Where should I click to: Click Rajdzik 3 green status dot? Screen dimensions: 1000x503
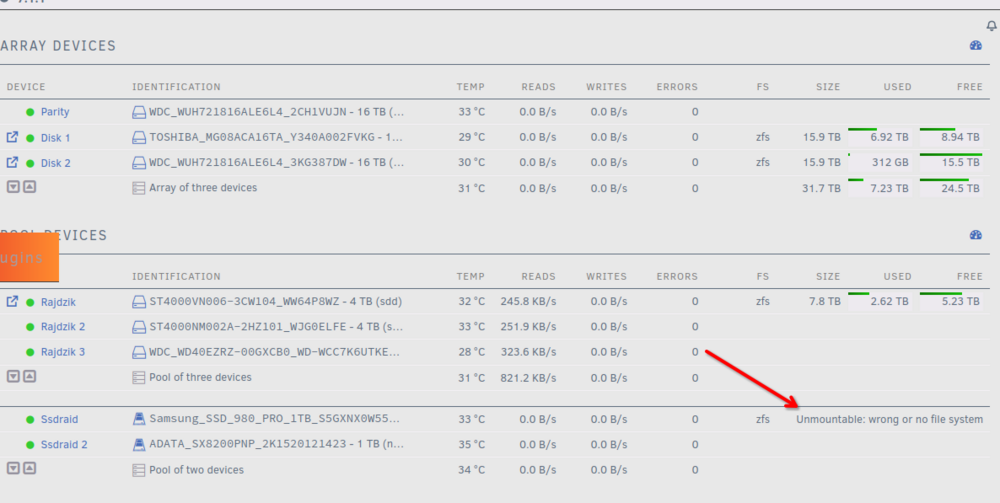tap(30, 352)
